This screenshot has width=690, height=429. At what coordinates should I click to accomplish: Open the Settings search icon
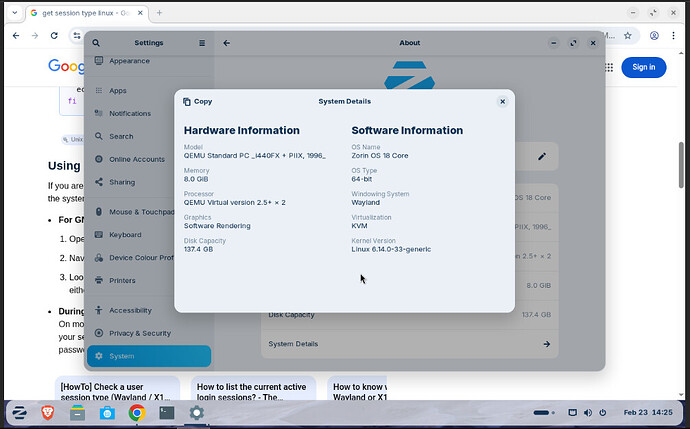click(96, 43)
